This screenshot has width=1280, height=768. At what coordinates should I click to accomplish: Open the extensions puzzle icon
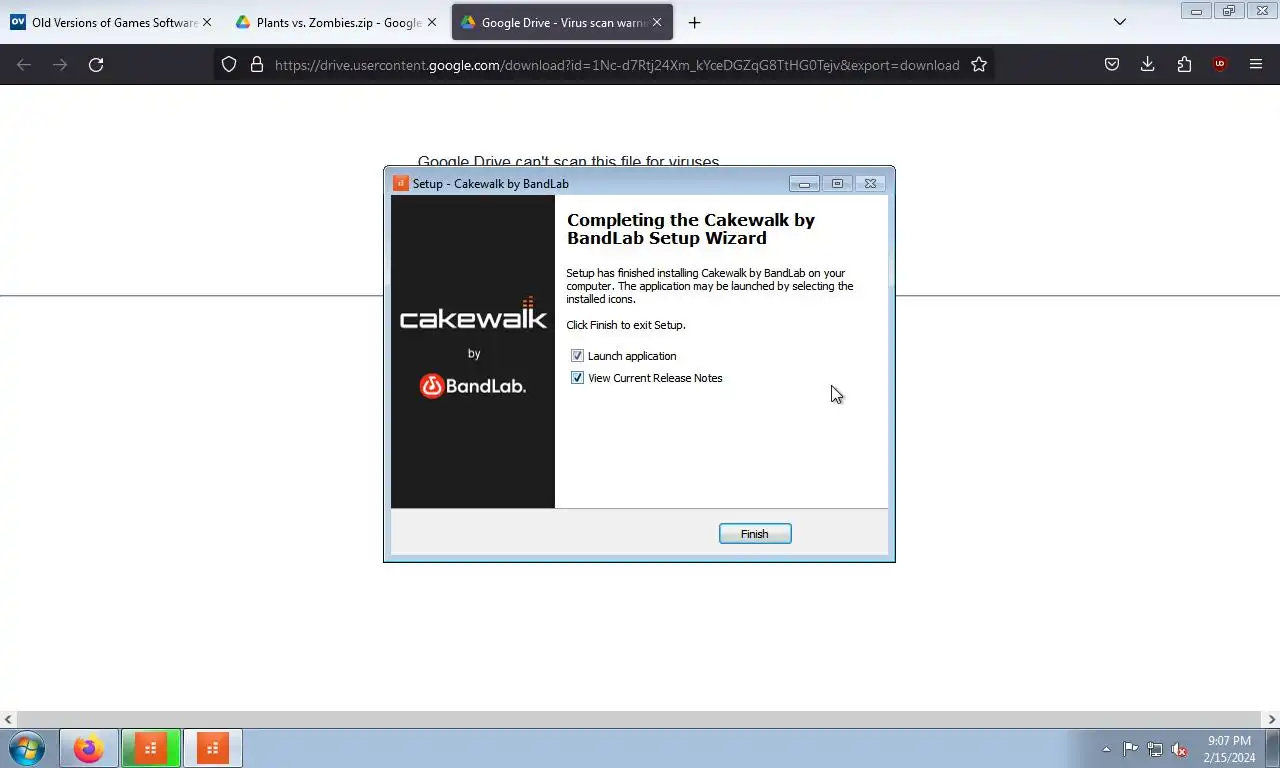1184,65
